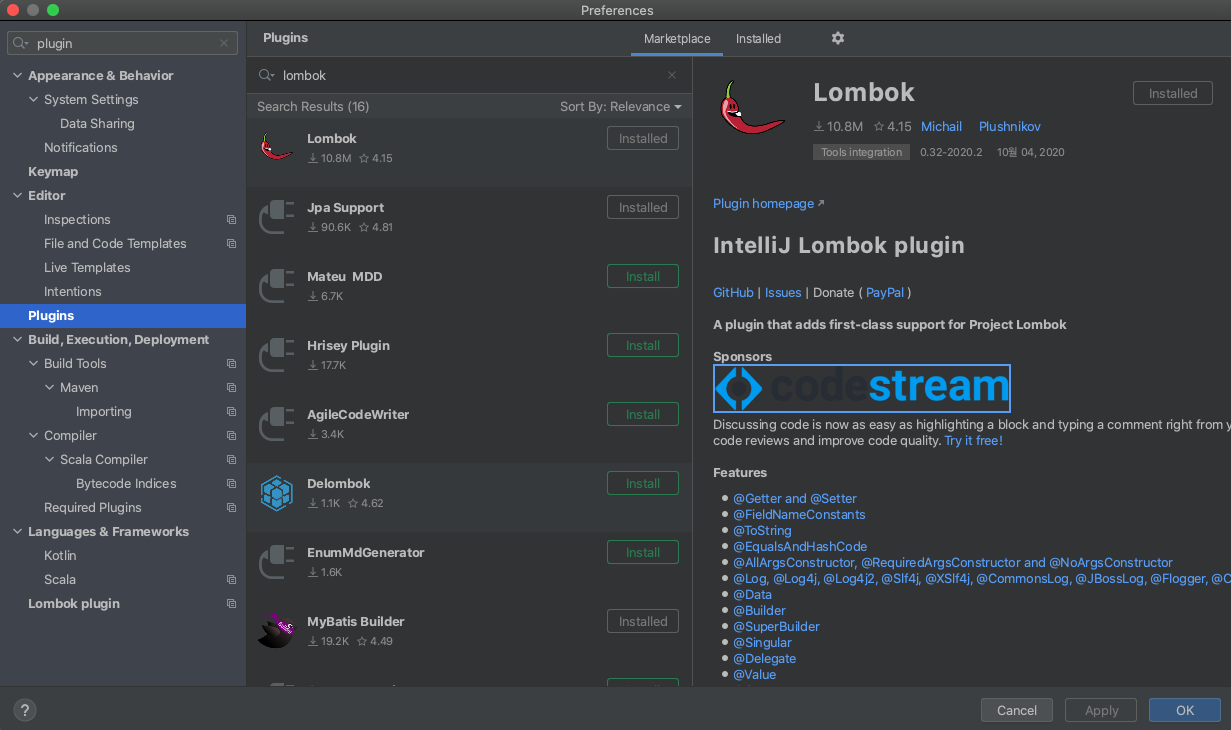This screenshot has height=730, width=1231.
Task: Click the codestream sponsor banner
Action: pos(861,388)
